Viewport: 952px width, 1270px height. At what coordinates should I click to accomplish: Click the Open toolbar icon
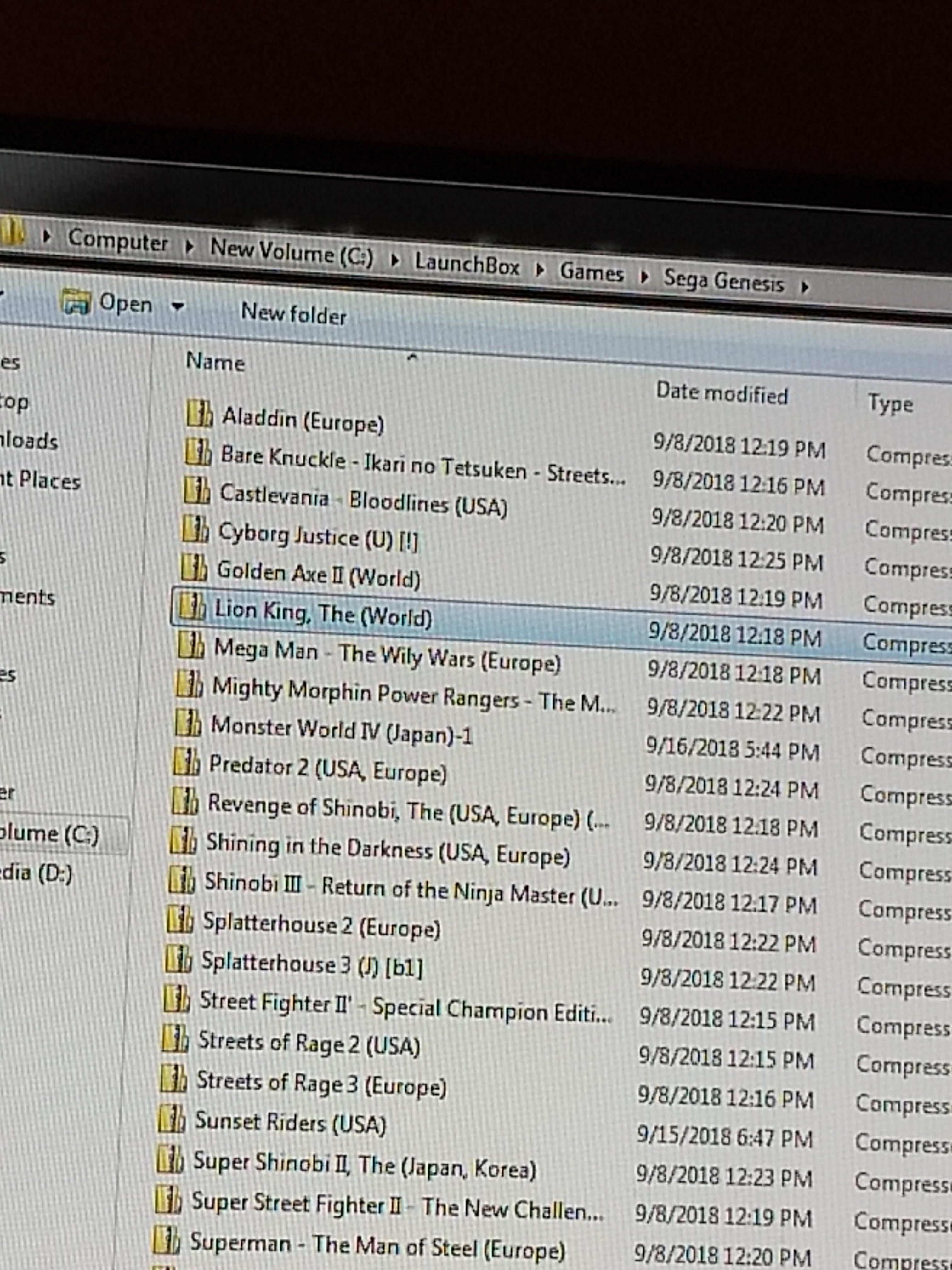[x=76, y=301]
